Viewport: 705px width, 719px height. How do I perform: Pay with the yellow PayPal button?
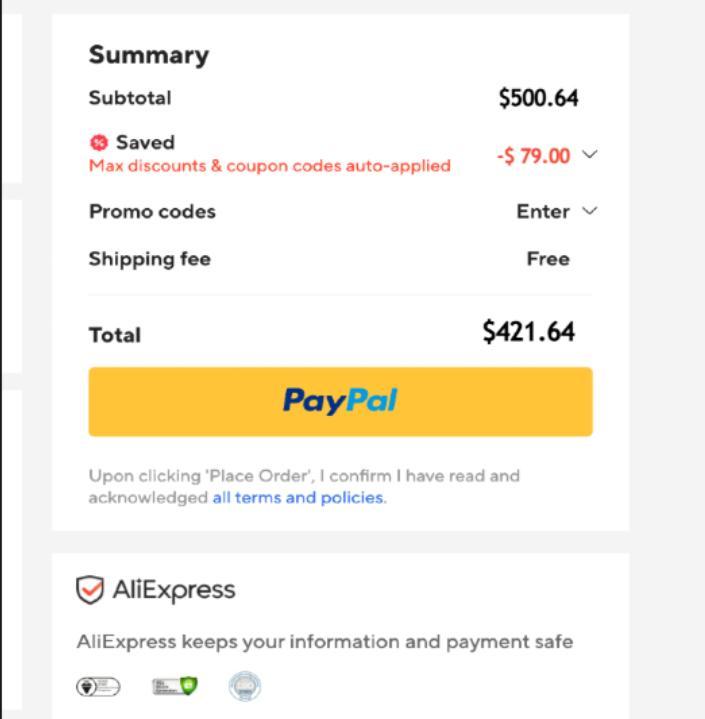click(340, 401)
